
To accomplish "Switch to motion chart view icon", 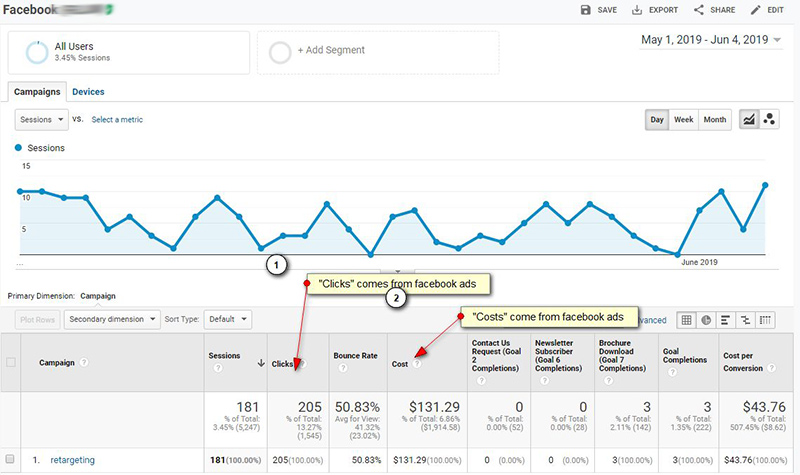I will tap(769, 119).
